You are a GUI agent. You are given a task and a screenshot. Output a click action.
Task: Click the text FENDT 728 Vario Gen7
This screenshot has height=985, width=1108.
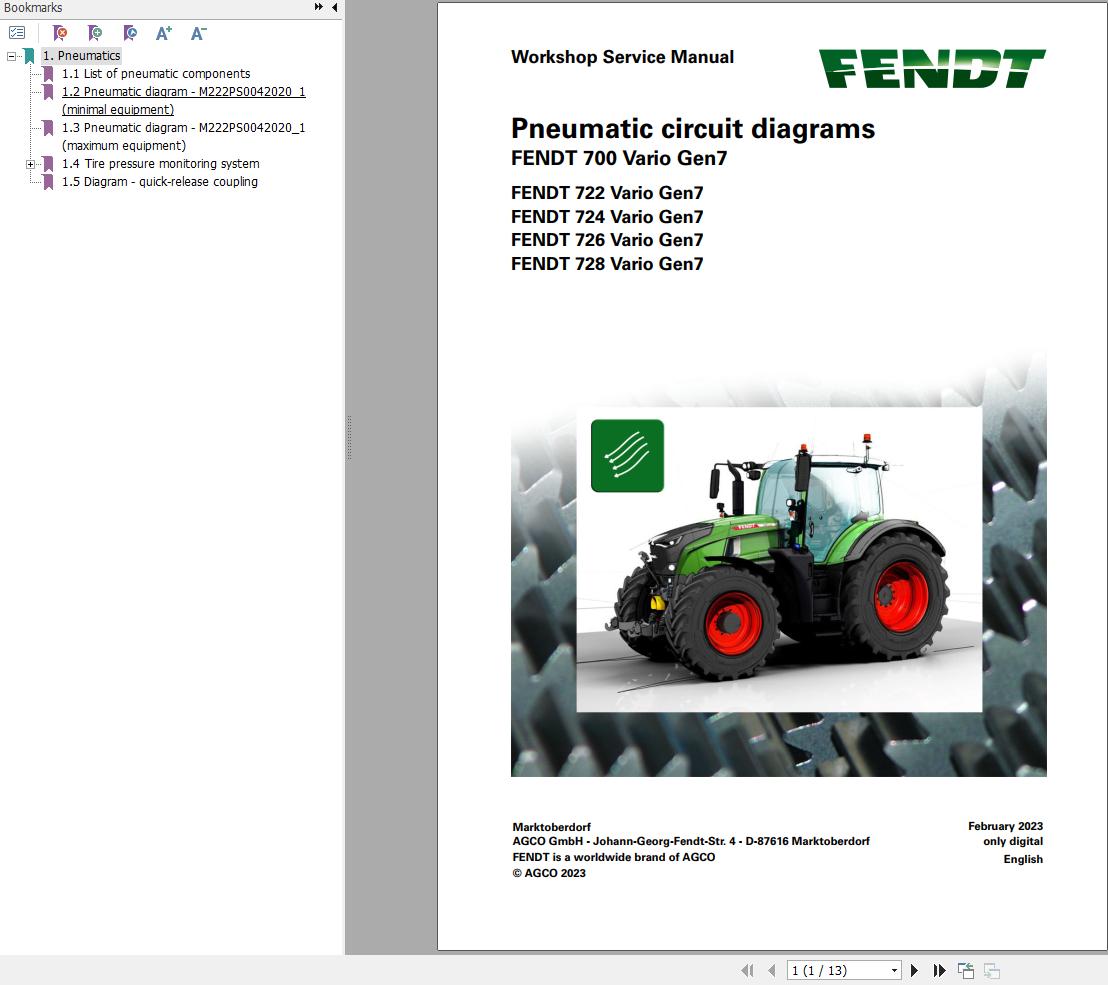click(x=607, y=264)
